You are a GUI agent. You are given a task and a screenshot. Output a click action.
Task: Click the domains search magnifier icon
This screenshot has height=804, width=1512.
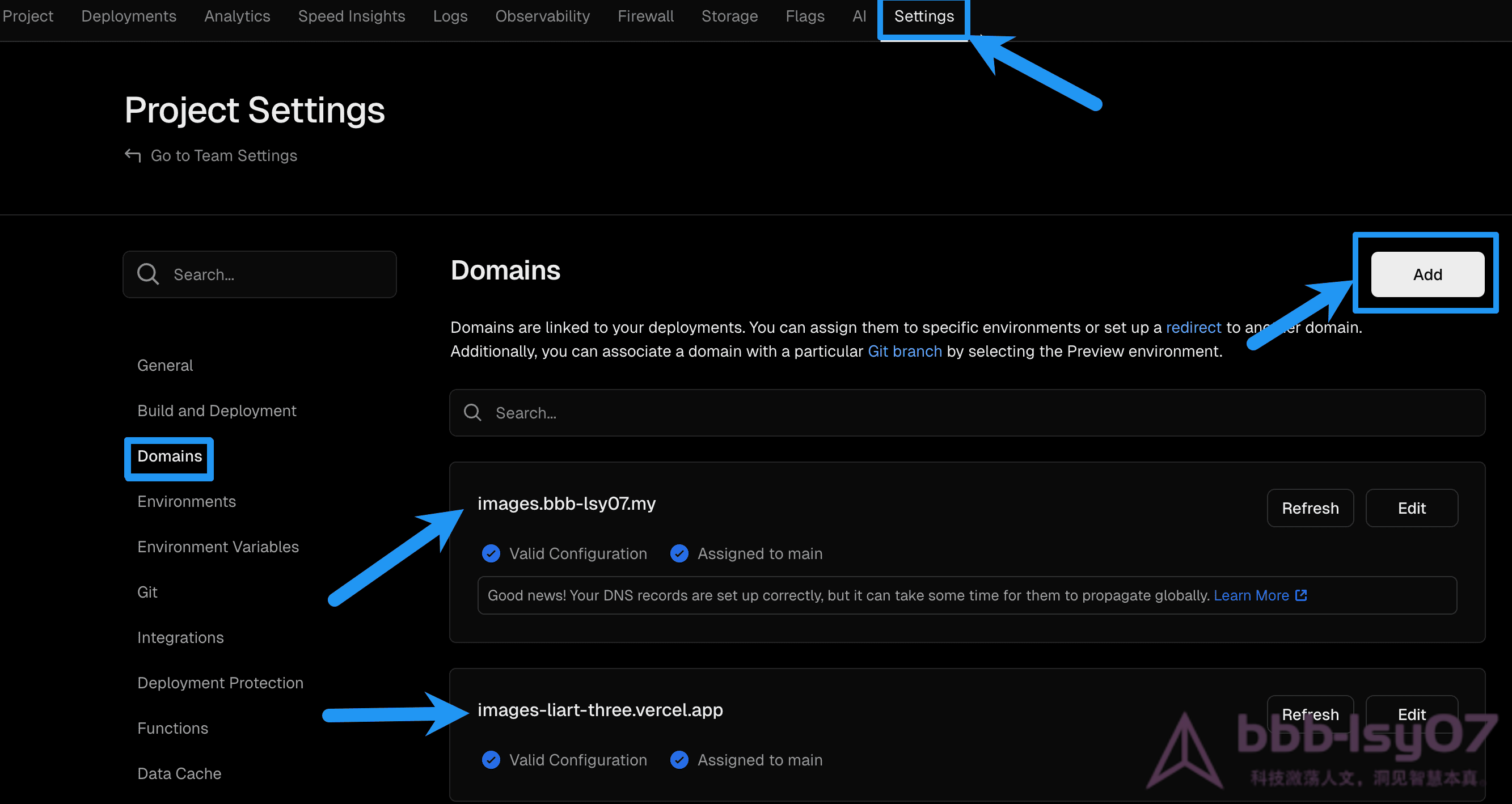coord(472,413)
